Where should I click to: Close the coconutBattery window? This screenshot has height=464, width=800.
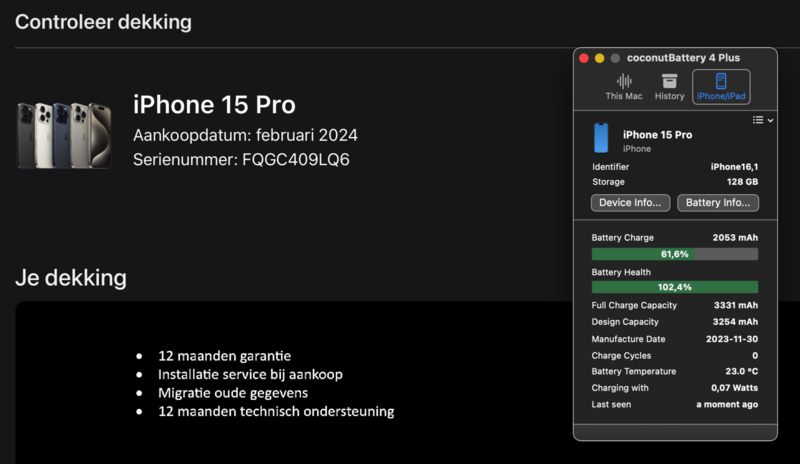584,58
